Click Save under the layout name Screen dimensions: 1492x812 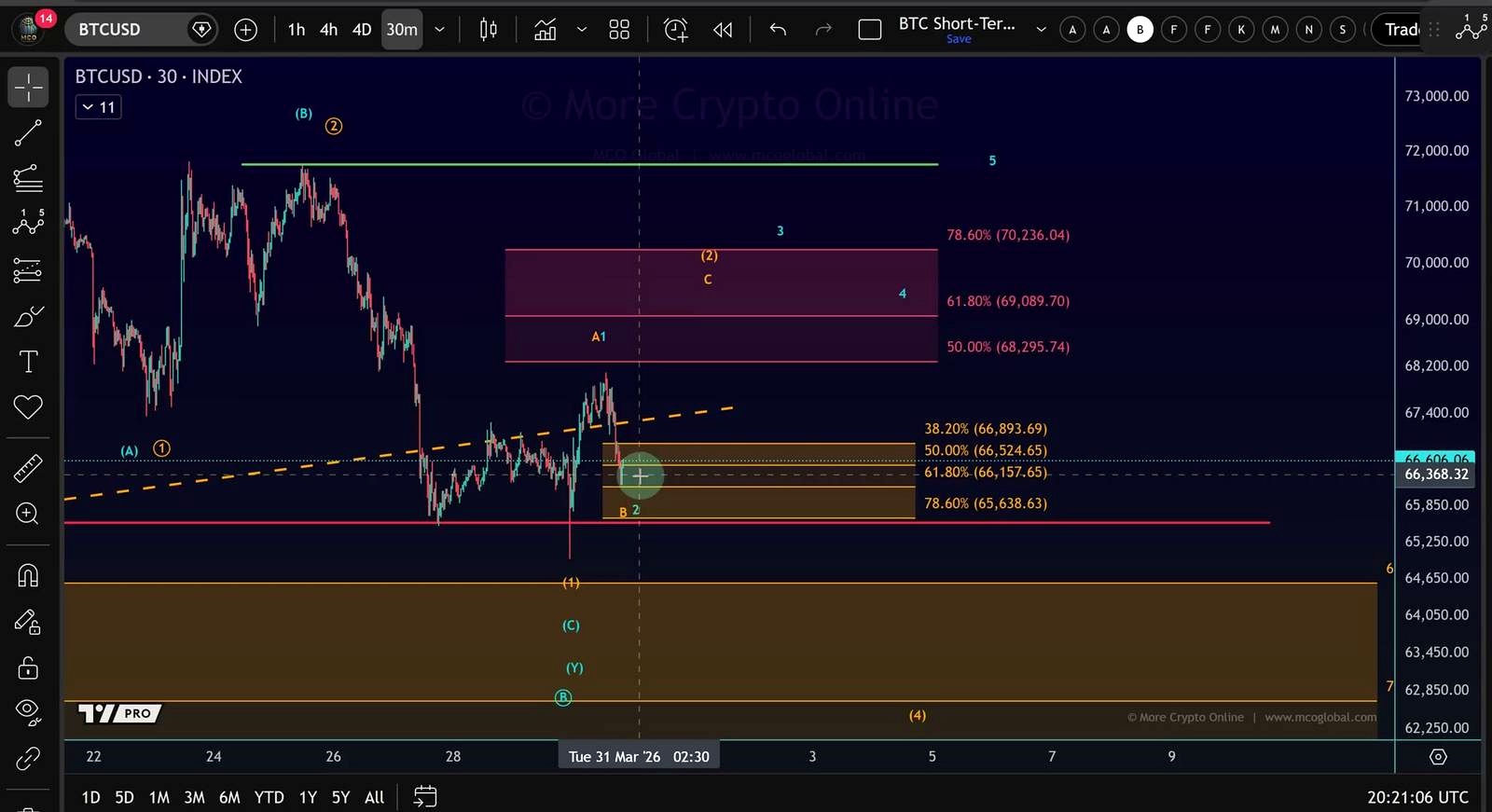pos(959,39)
